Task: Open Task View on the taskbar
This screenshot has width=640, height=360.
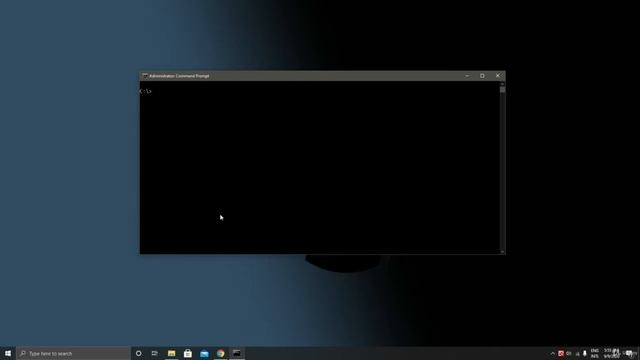Action: pos(155,353)
